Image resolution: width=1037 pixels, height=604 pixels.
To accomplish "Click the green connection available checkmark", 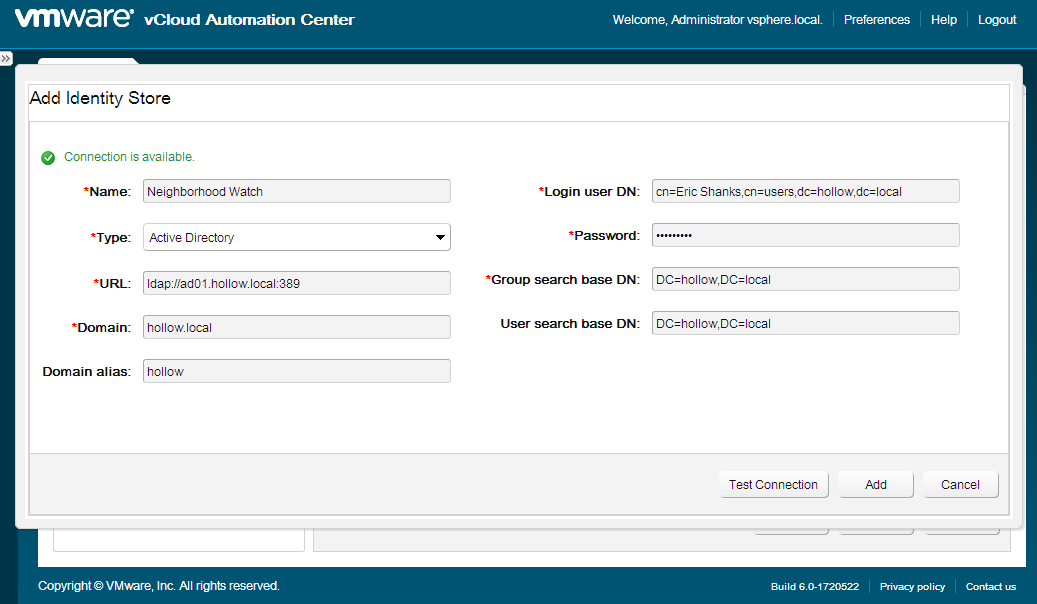I will [x=48, y=158].
